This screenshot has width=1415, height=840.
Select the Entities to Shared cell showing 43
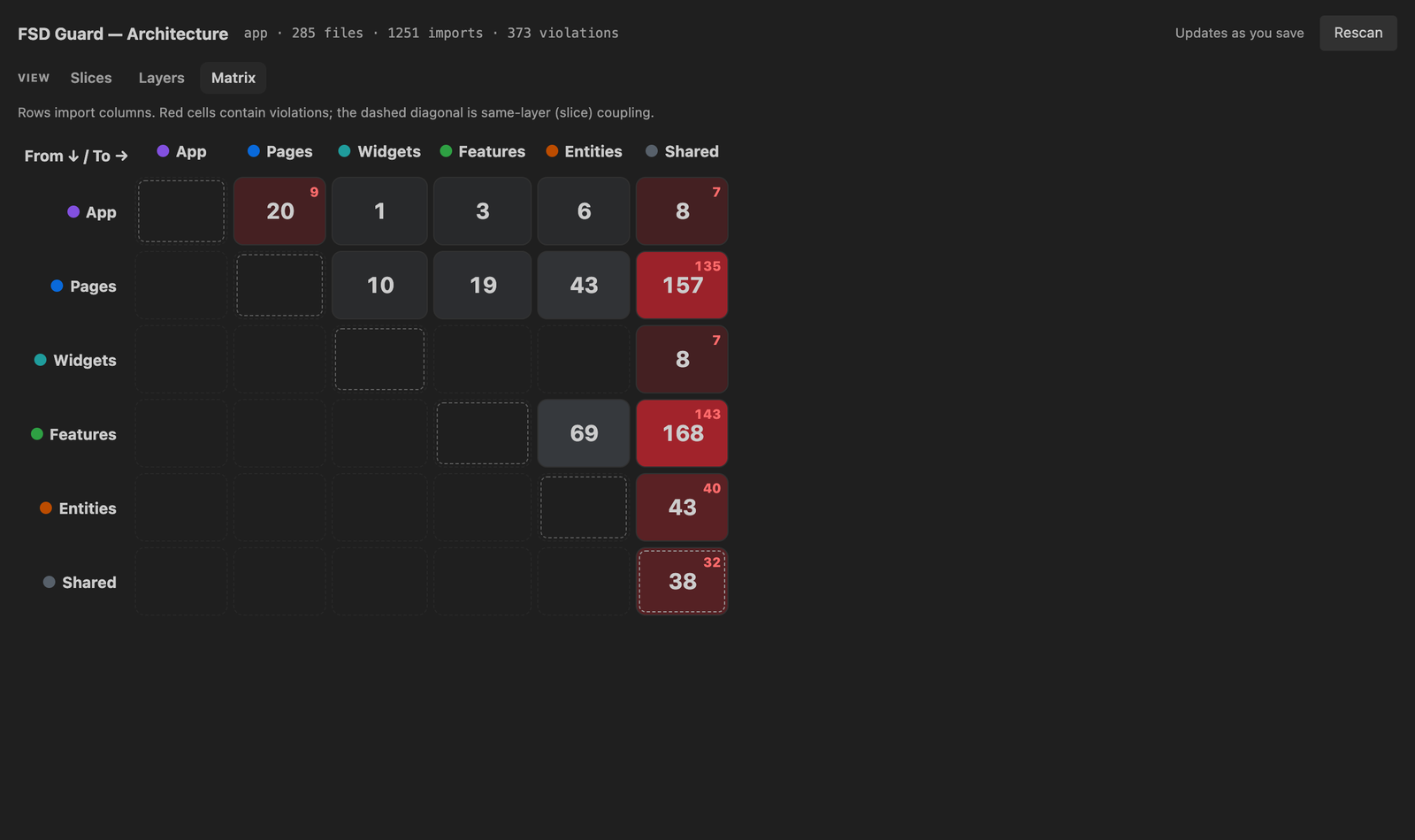(682, 508)
